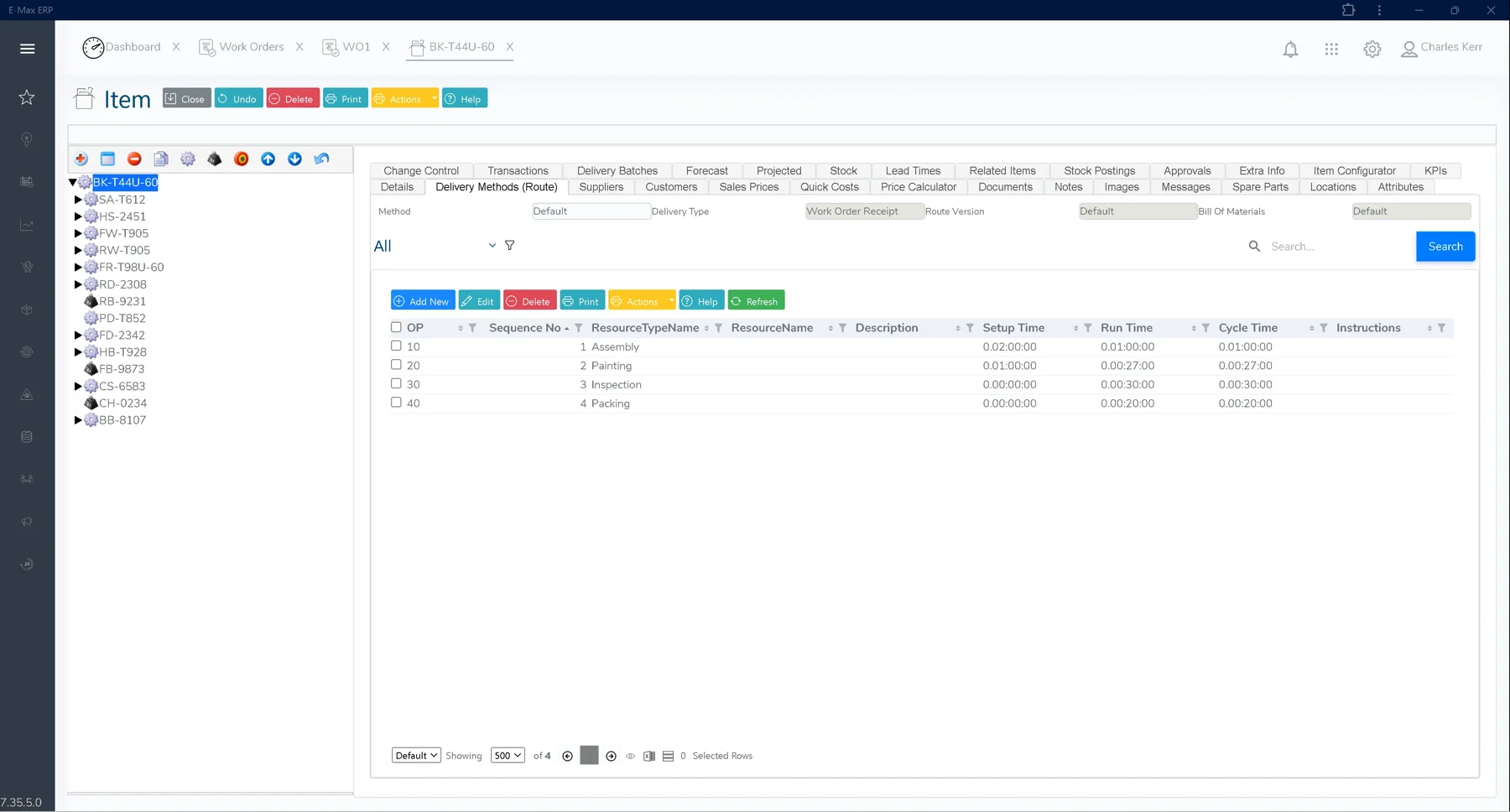Image resolution: width=1510 pixels, height=812 pixels.
Task: Tick the checkbox for operation 40
Action: (396, 403)
